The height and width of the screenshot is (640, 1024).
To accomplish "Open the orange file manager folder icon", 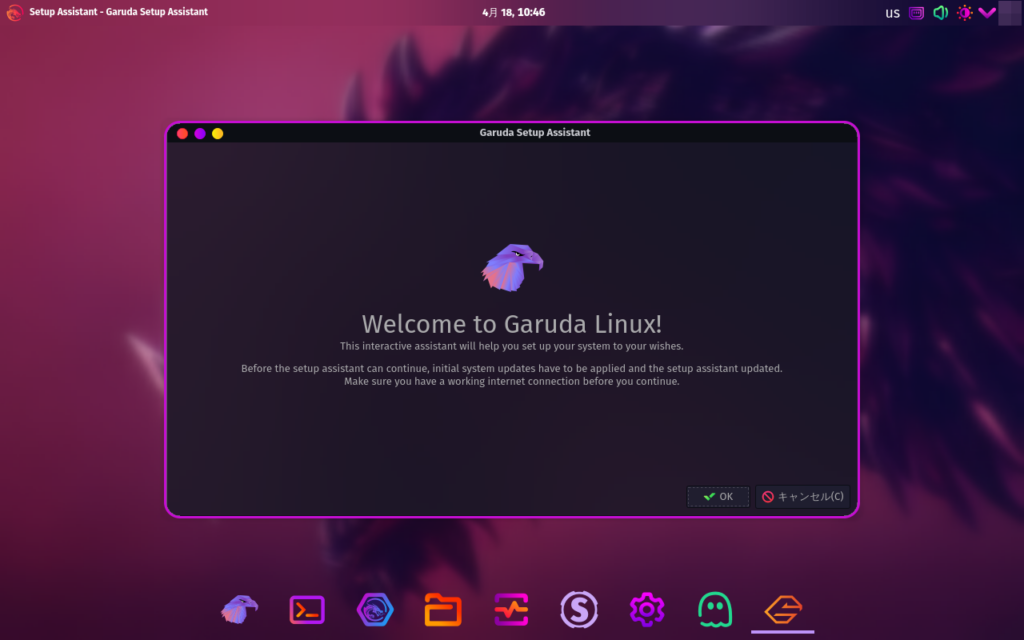I will (x=443, y=608).
